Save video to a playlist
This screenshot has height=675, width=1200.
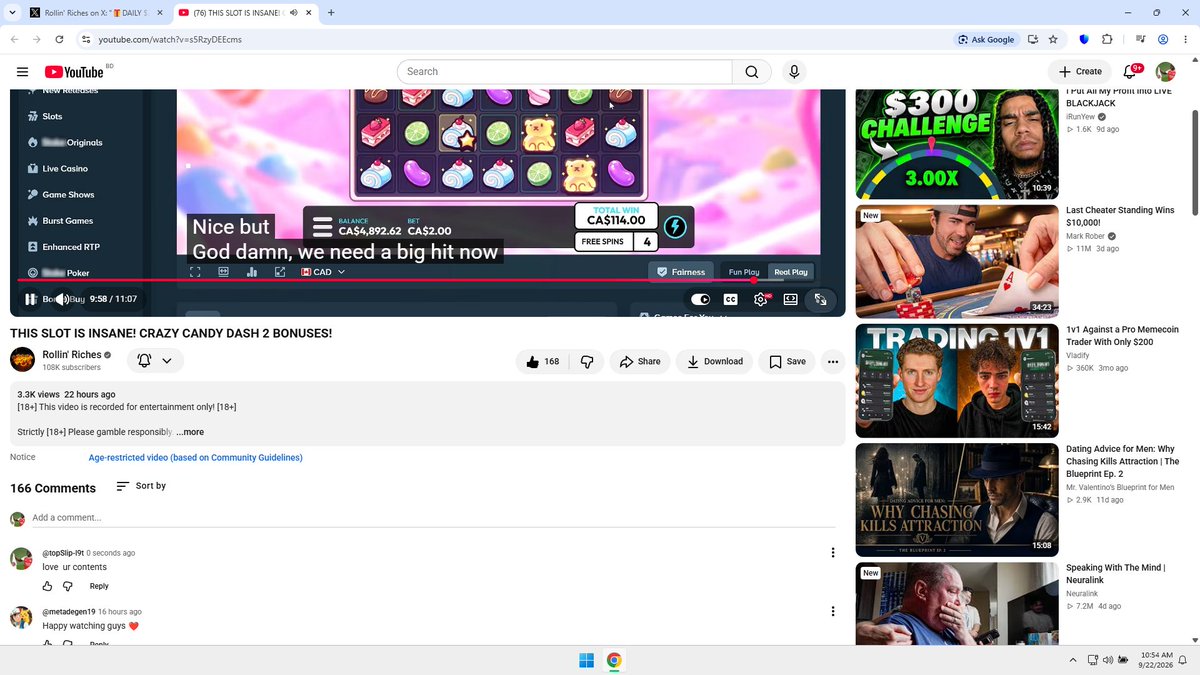[787, 361]
